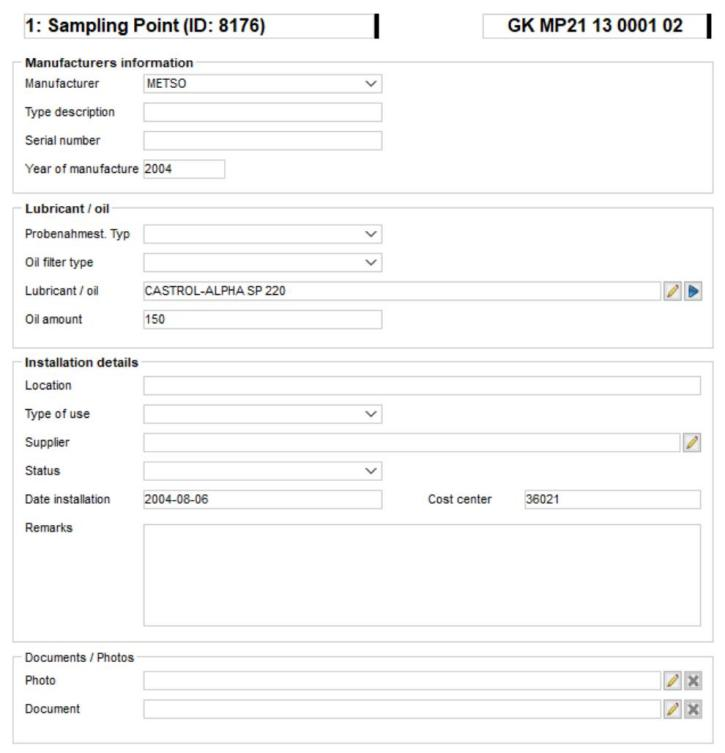Edit the Lubricant / oil entry with the pencil icon
The height and width of the screenshot is (753, 725).
pyautogui.click(x=672, y=291)
